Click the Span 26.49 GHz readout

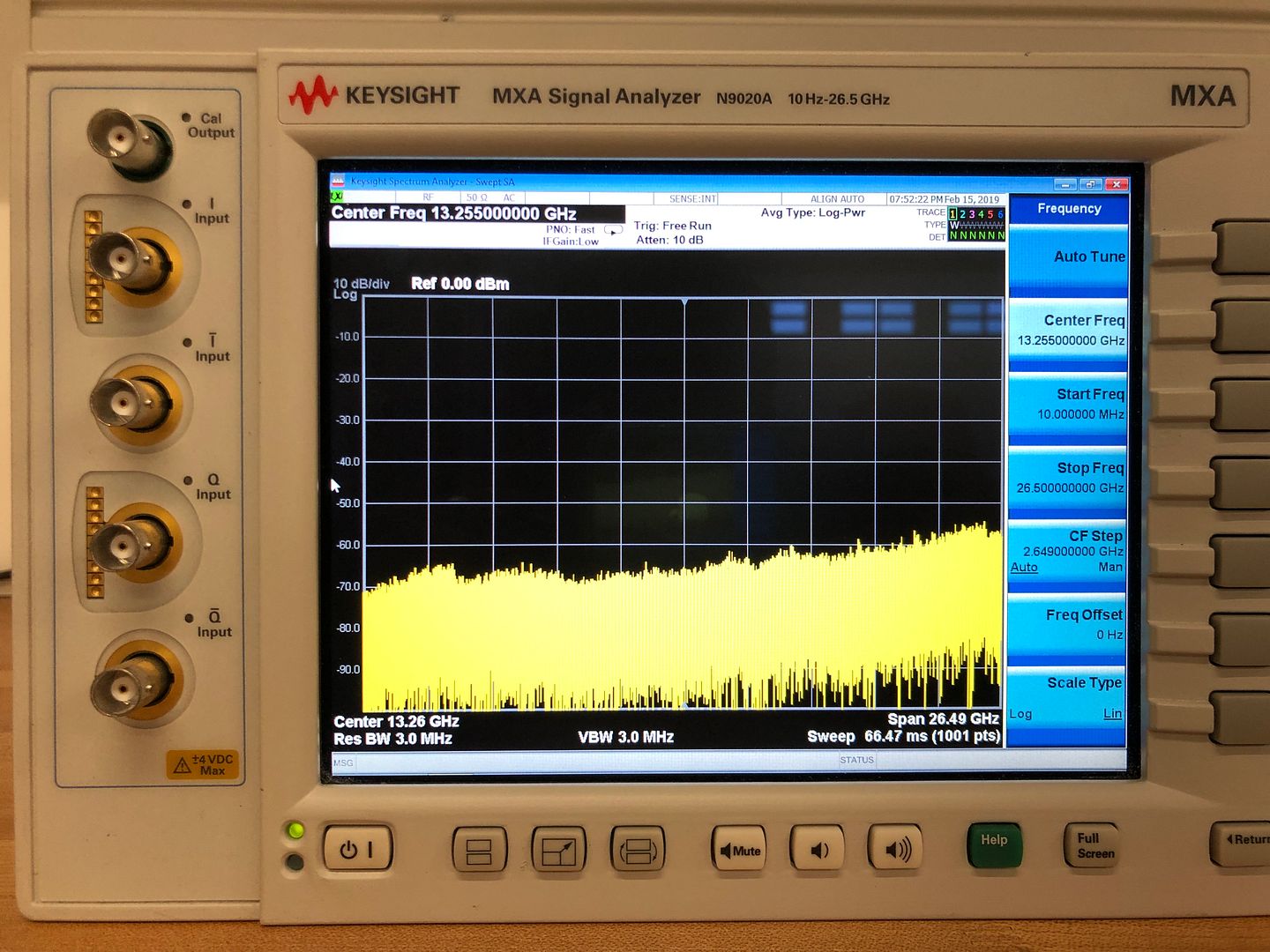click(943, 719)
